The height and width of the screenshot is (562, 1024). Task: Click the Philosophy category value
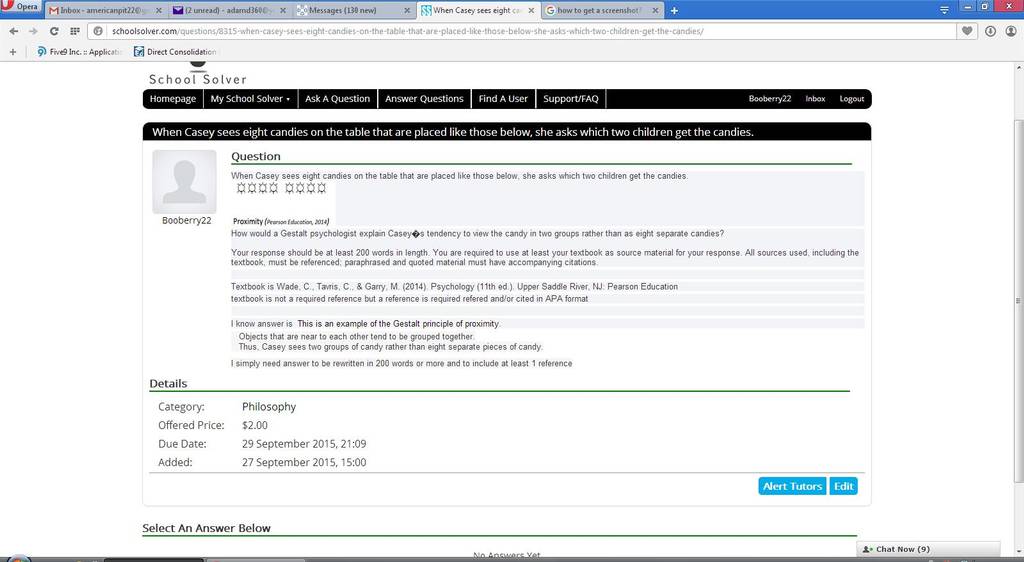point(269,407)
